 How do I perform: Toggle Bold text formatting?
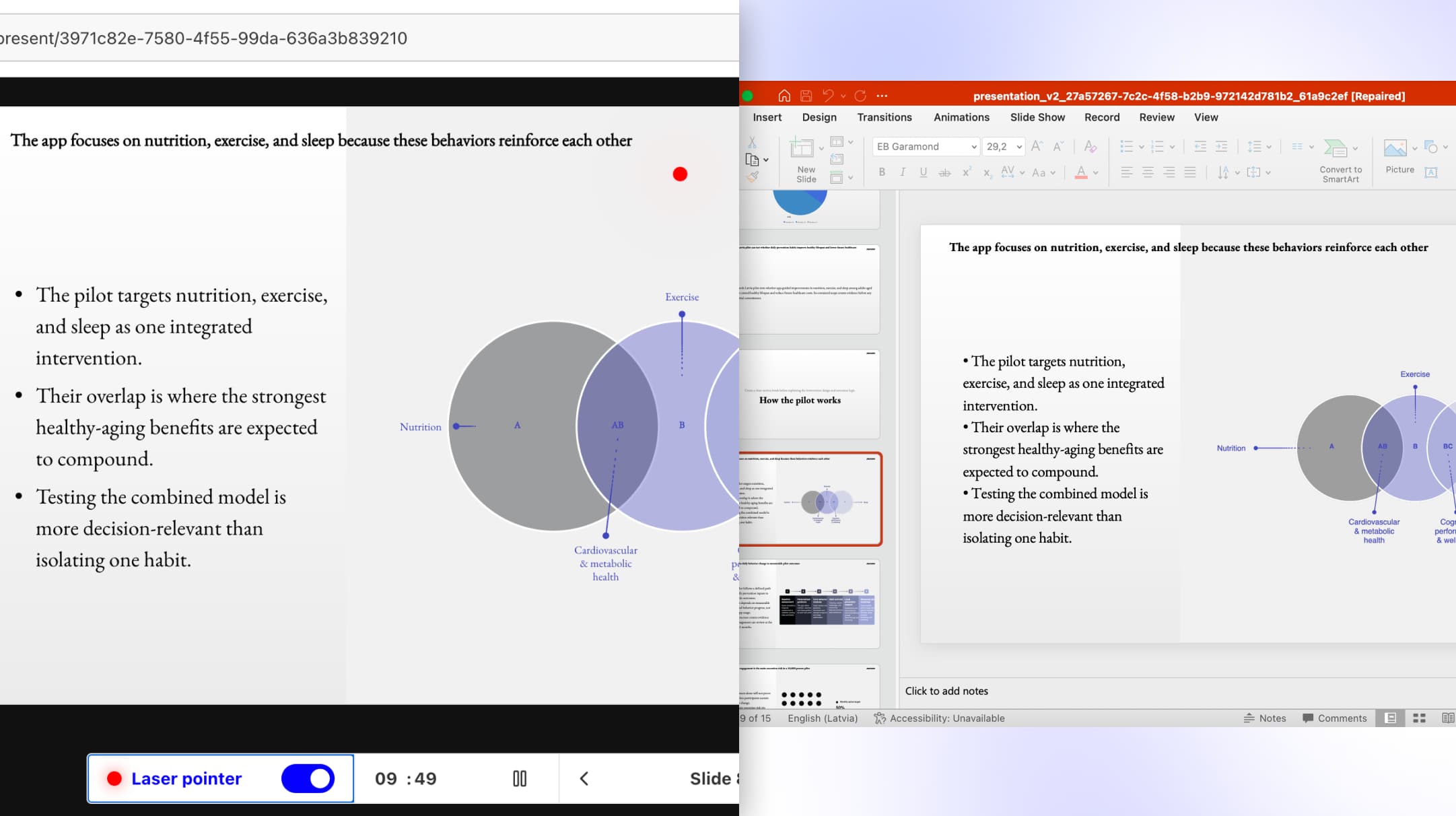tap(882, 172)
